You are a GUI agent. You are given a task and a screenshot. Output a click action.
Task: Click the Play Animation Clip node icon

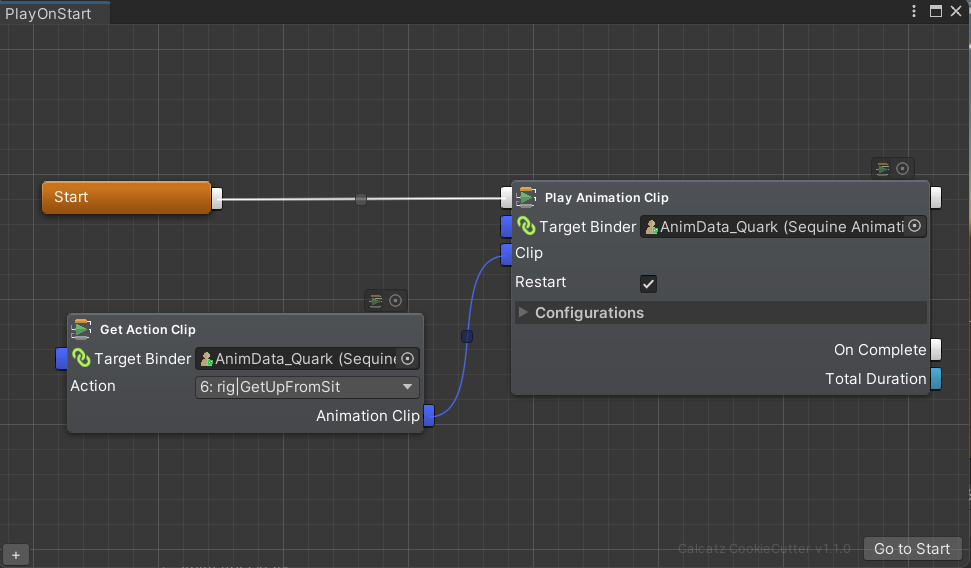(x=526, y=197)
